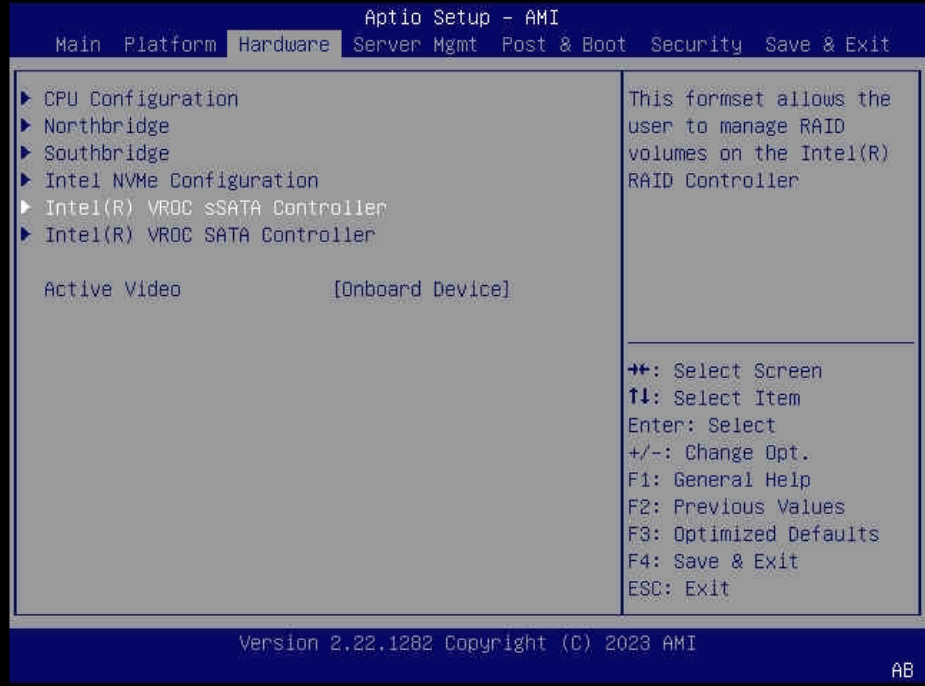Open the Post & Boot tab
Screen dimensions: 925x686
click(563, 45)
